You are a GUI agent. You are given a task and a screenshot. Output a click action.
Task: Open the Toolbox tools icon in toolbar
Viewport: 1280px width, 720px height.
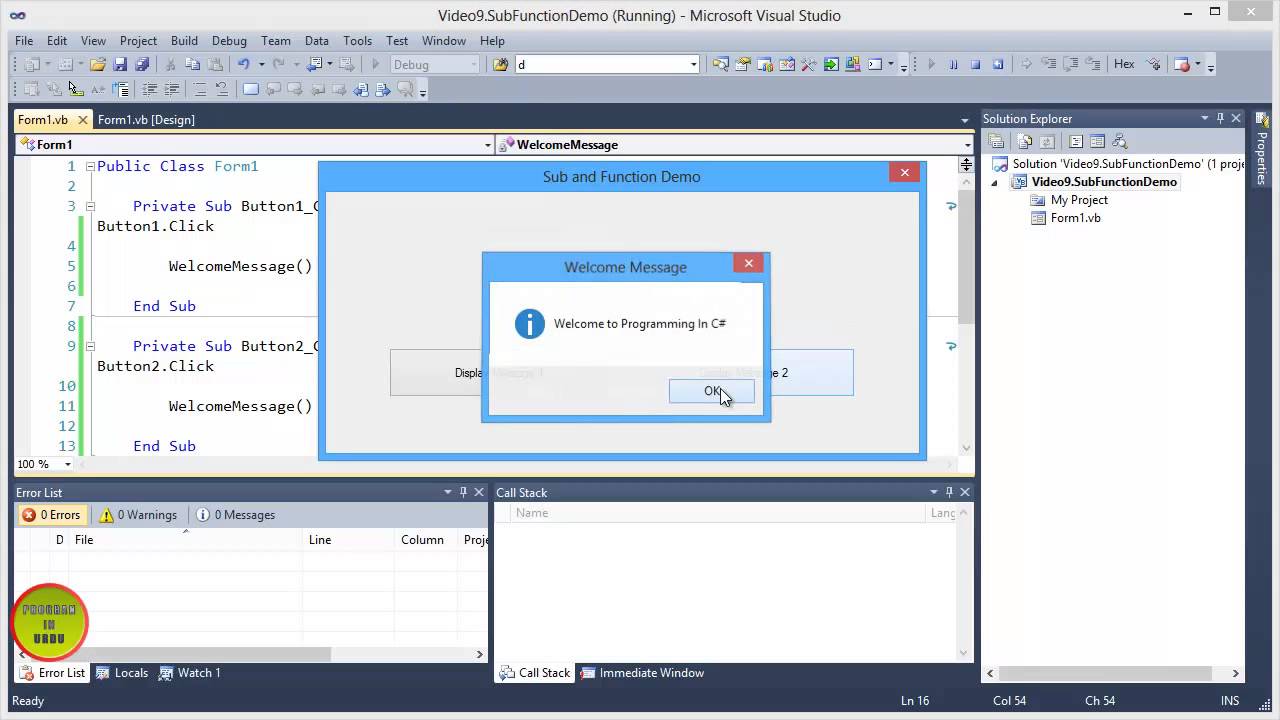[808, 64]
